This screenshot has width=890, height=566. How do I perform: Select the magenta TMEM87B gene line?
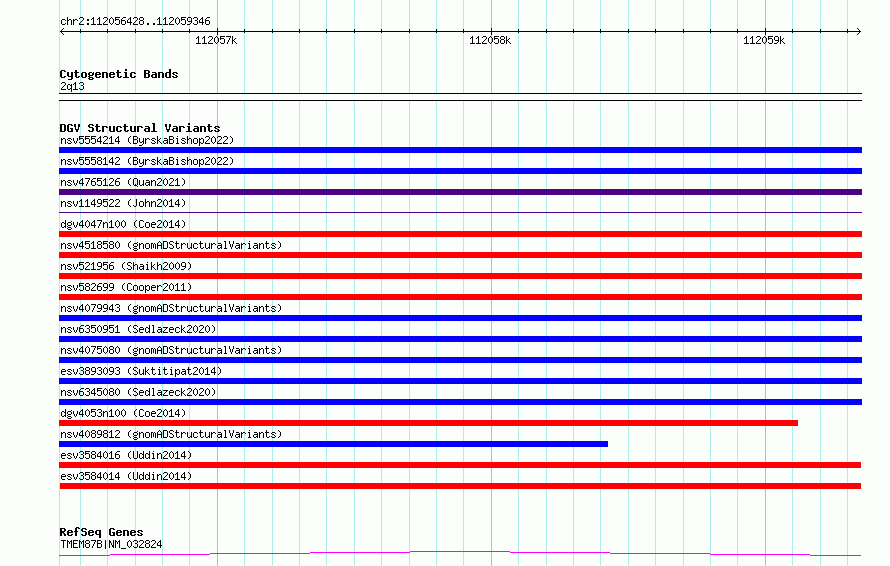tap(460, 553)
